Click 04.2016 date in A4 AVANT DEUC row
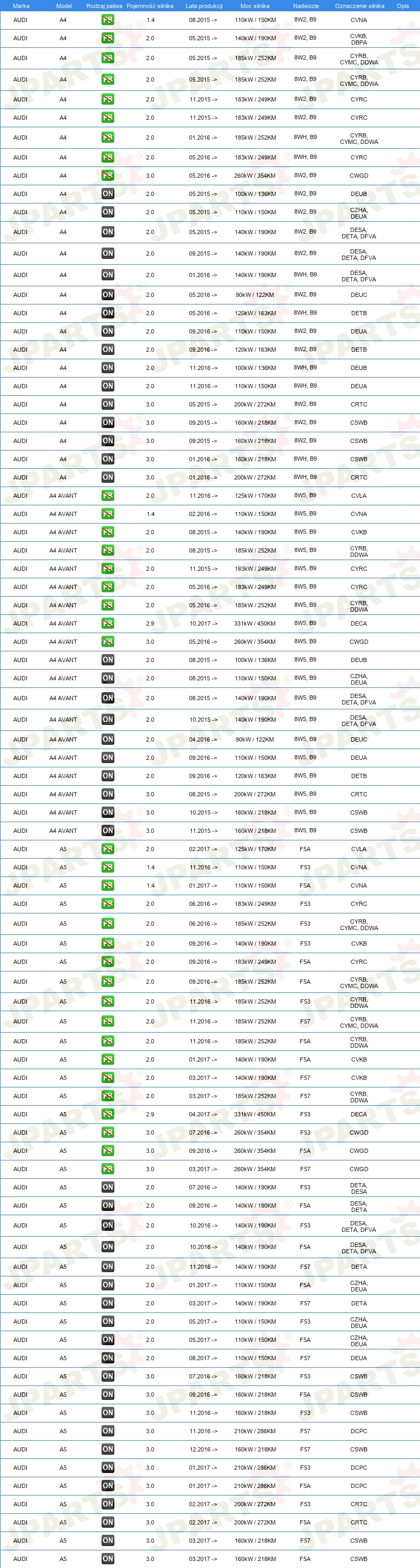The width and height of the screenshot is (420, 1568). click(202, 739)
